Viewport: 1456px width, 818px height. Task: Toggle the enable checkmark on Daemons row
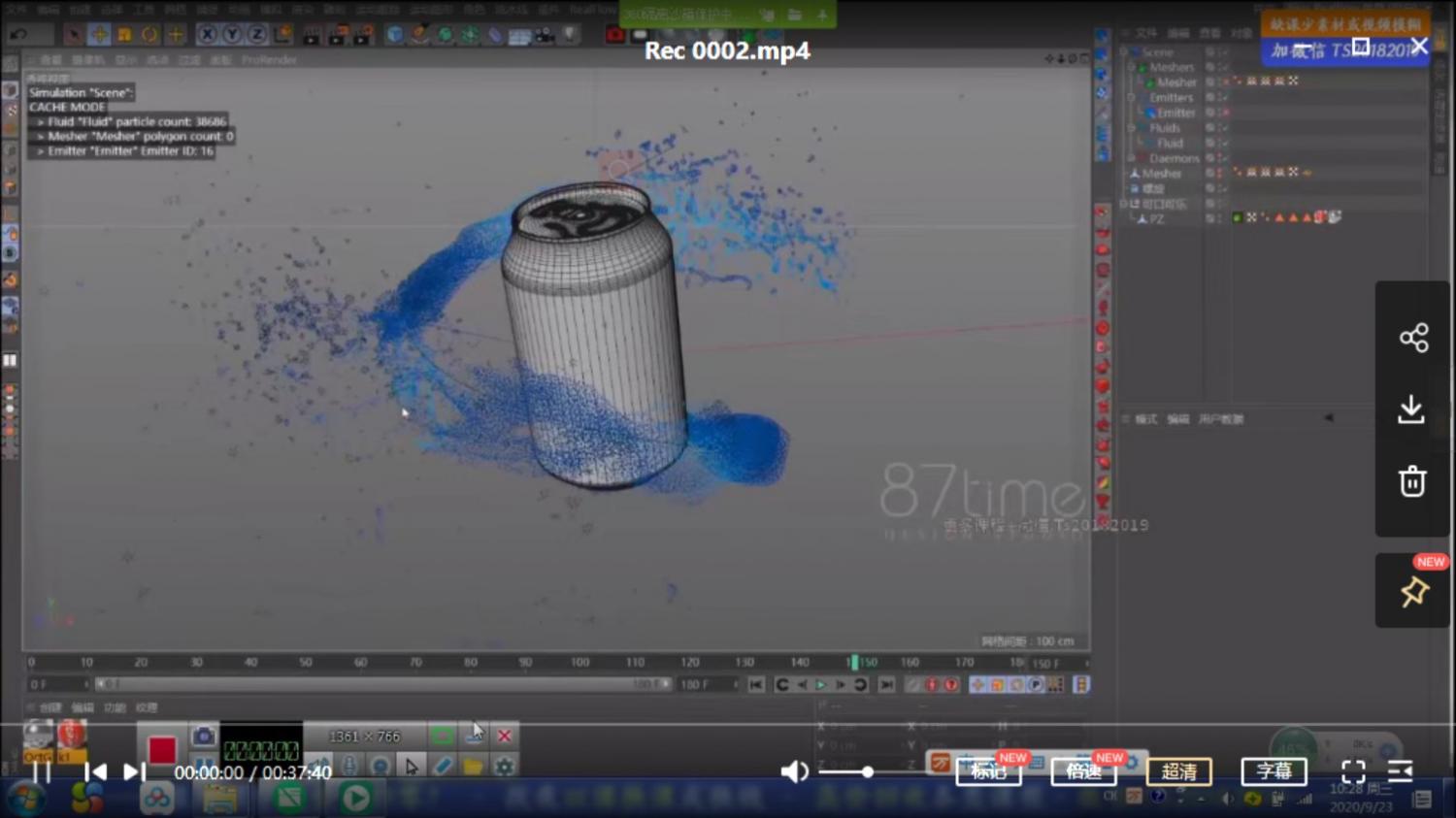tap(1225, 158)
